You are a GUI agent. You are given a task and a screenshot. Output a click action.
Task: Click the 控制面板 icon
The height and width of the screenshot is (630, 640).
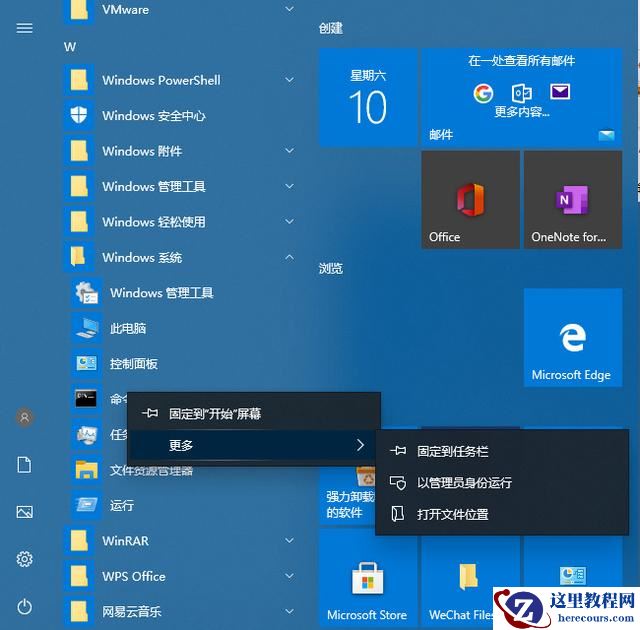[87, 363]
